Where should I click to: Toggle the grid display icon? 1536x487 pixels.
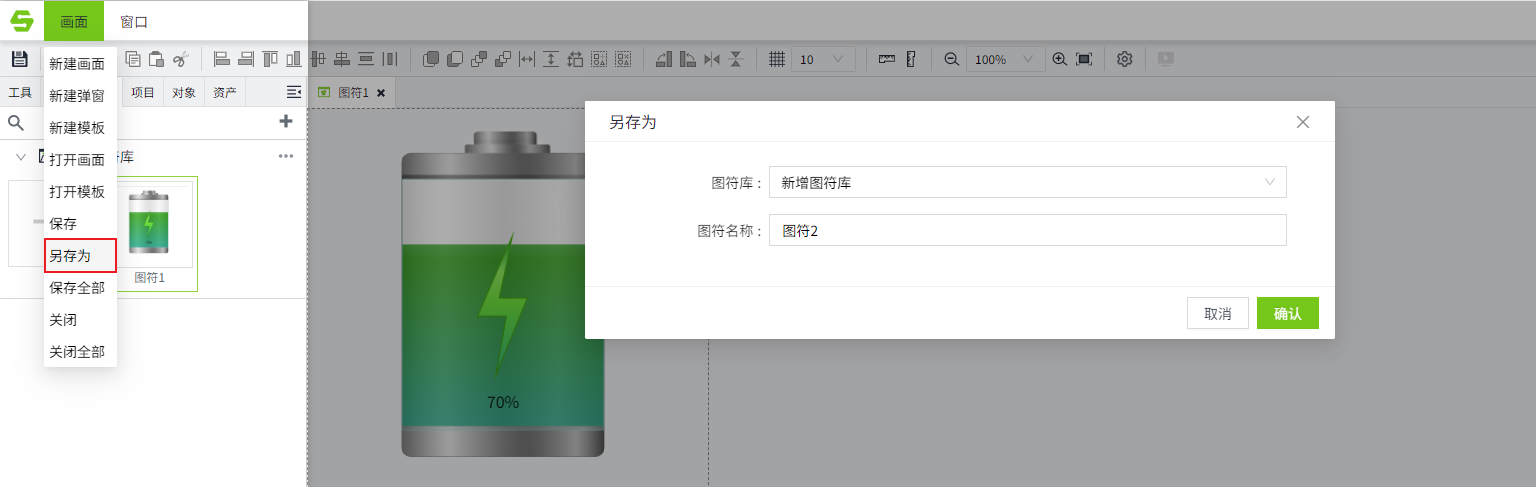777,59
